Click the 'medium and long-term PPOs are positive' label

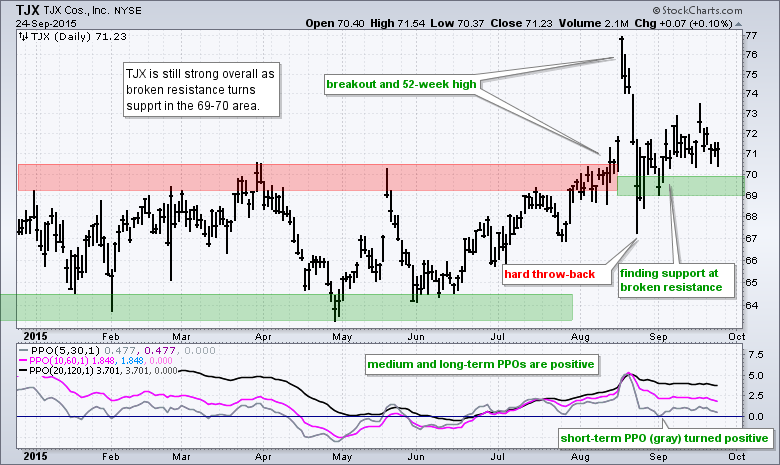pyautogui.click(x=481, y=364)
